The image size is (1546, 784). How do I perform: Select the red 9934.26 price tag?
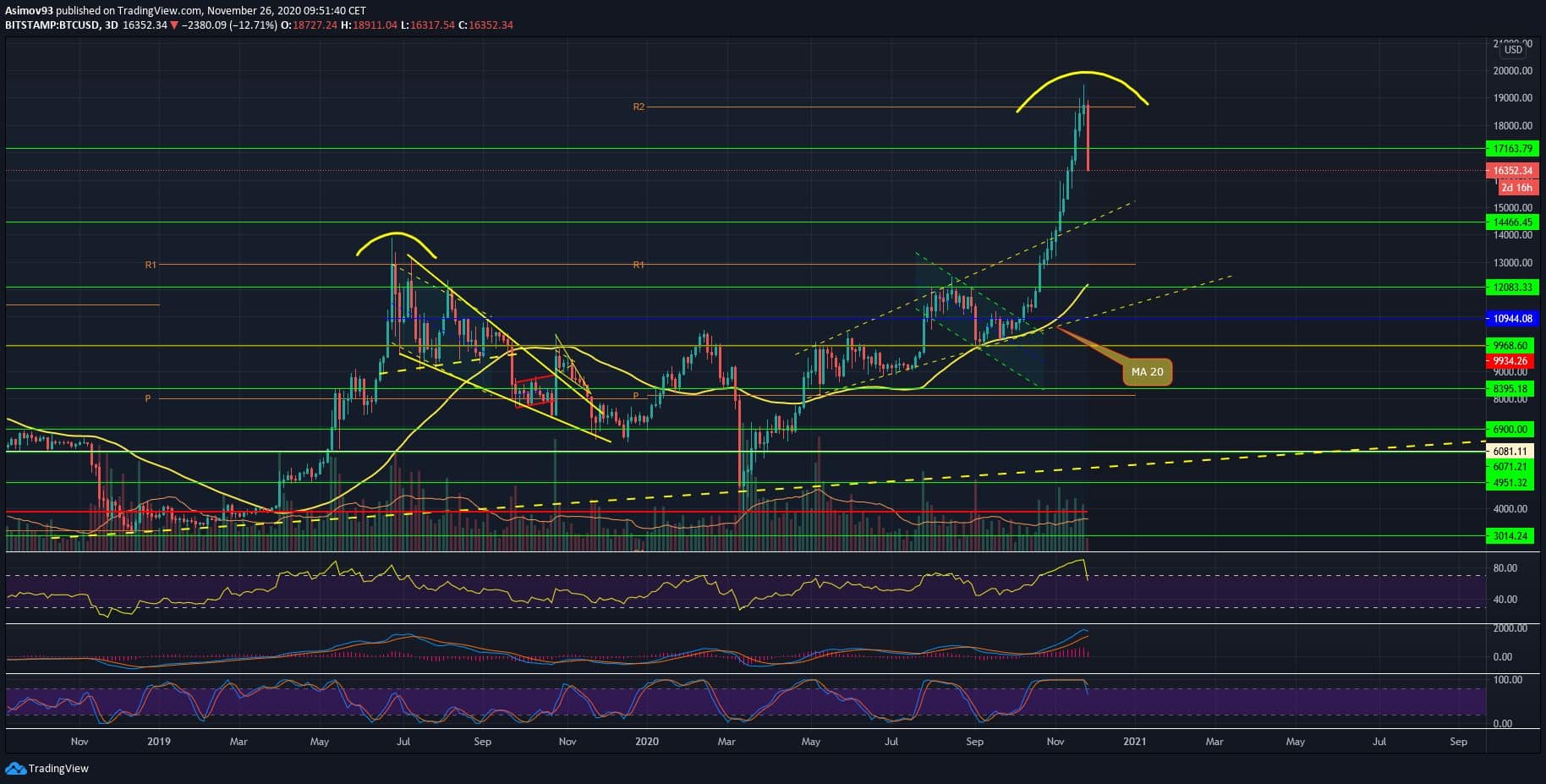[1511, 361]
